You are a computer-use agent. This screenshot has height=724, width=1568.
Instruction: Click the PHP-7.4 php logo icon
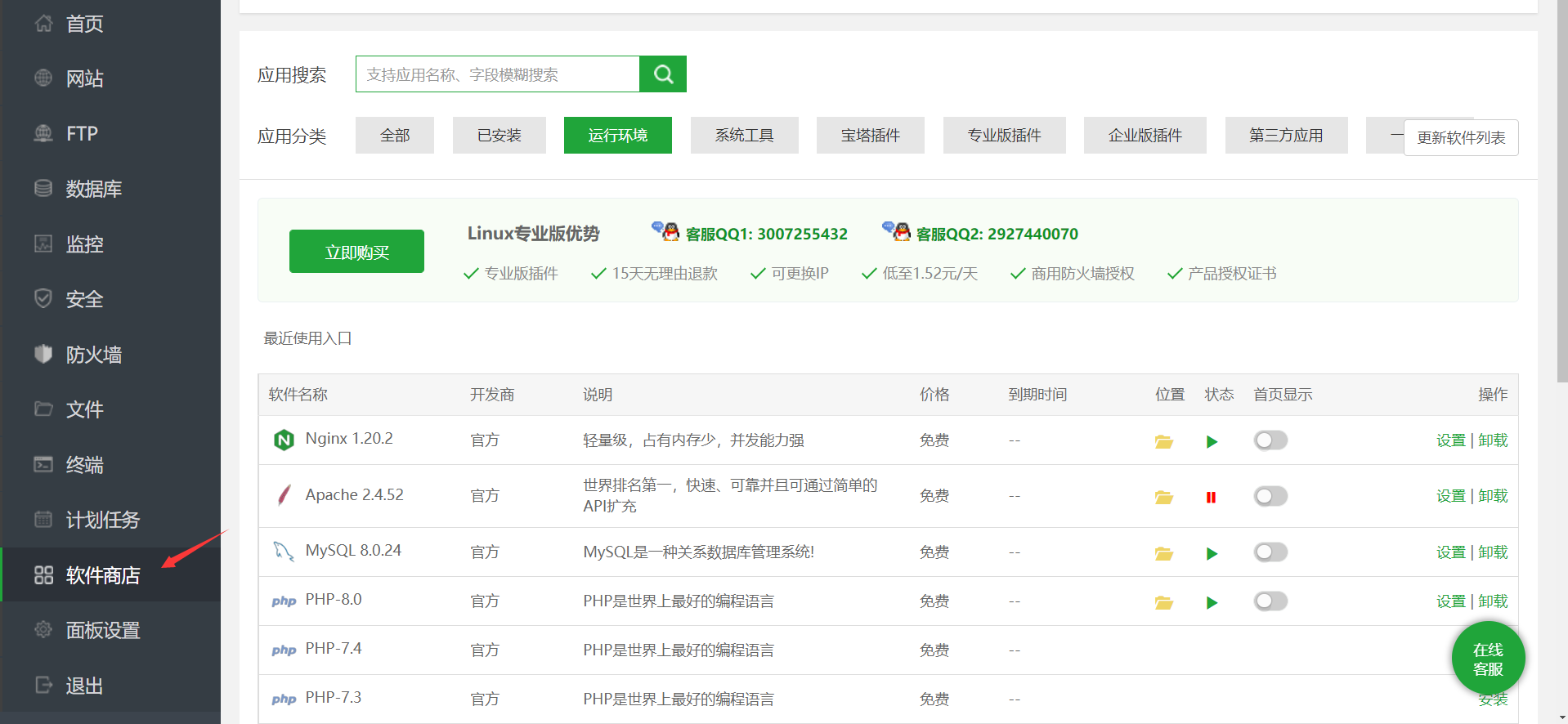tap(284, 650)
